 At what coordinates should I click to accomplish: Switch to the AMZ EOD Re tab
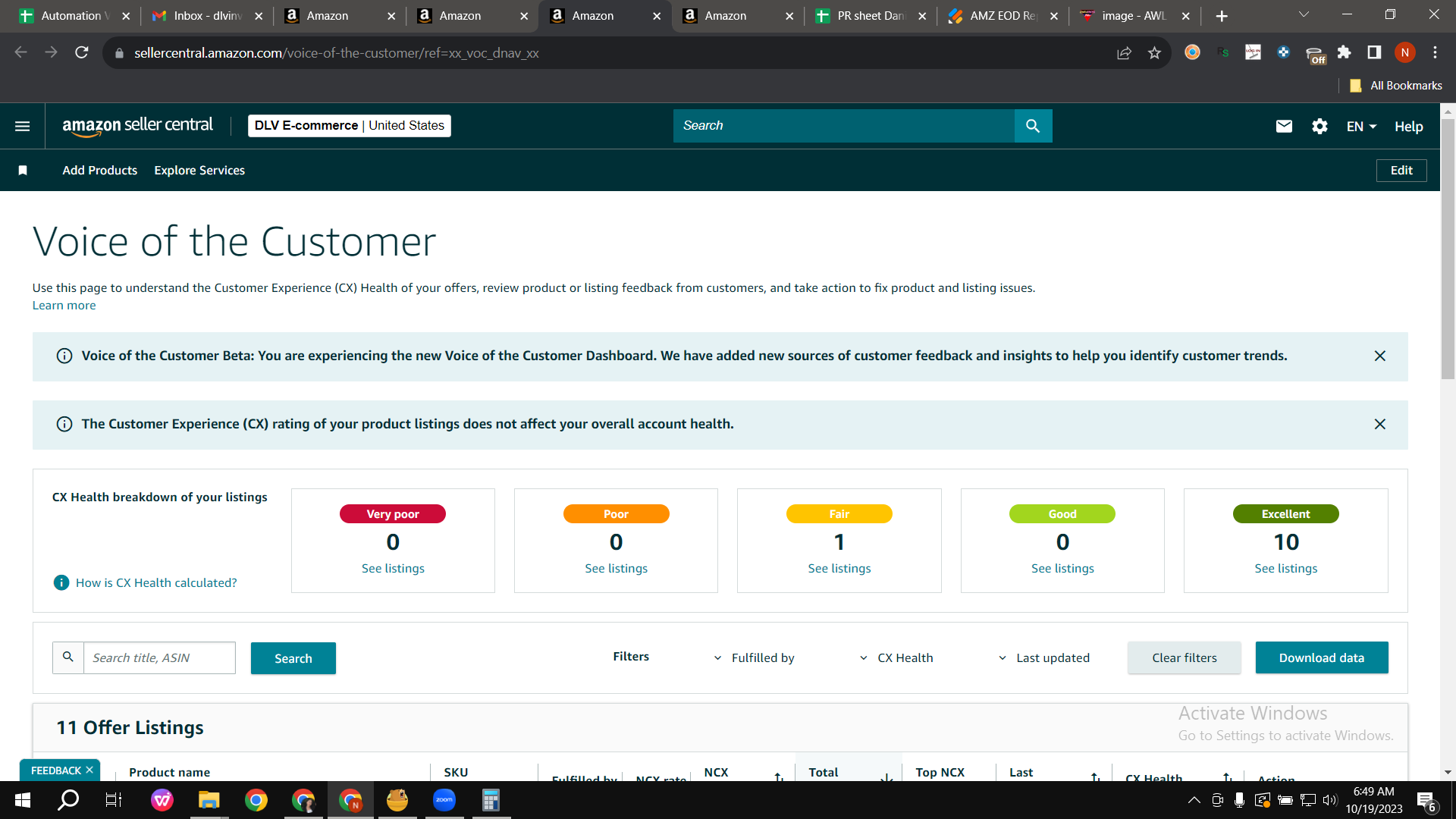tap(1003, 16)
